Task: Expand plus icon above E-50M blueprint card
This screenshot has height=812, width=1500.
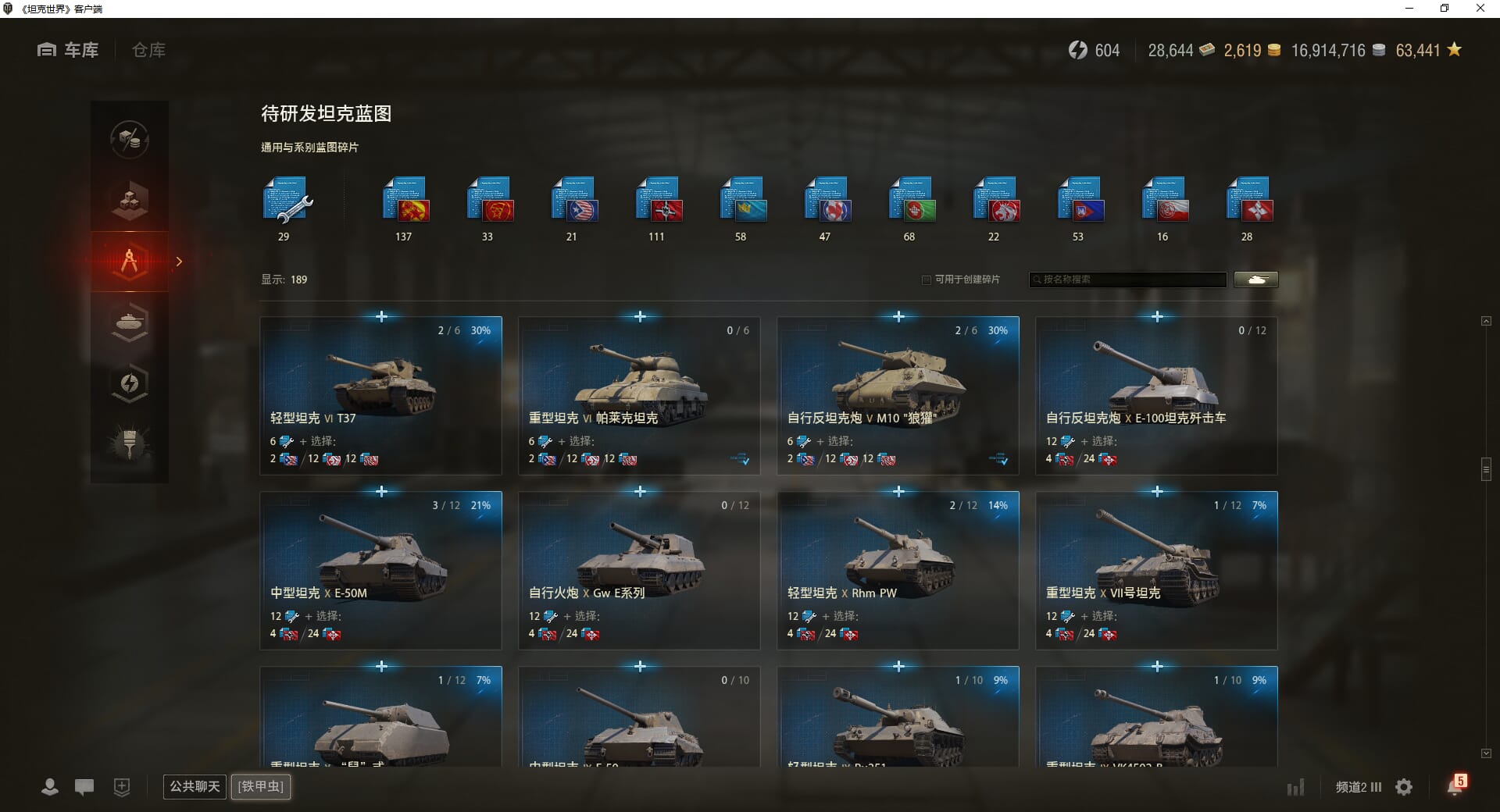Action: tap(381, 491)
